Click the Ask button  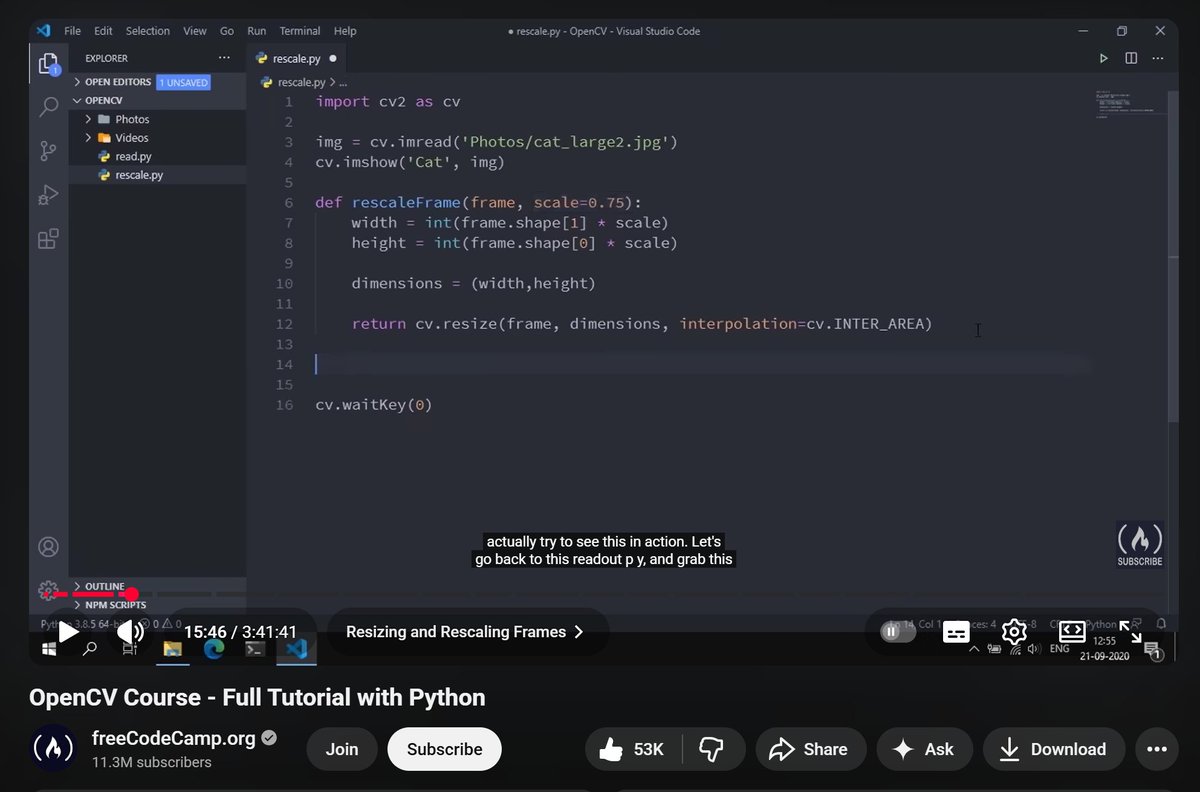tap(925, 749)
